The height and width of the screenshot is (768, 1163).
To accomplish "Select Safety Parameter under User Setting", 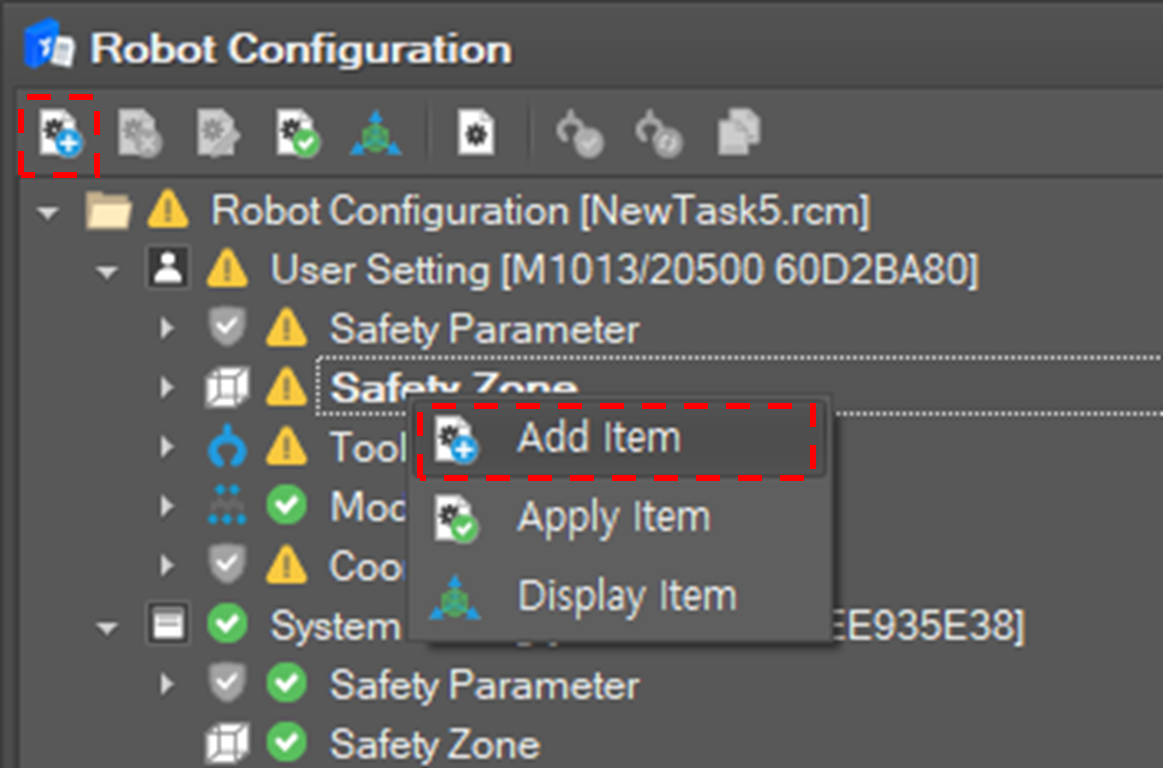I will (484, 329).
